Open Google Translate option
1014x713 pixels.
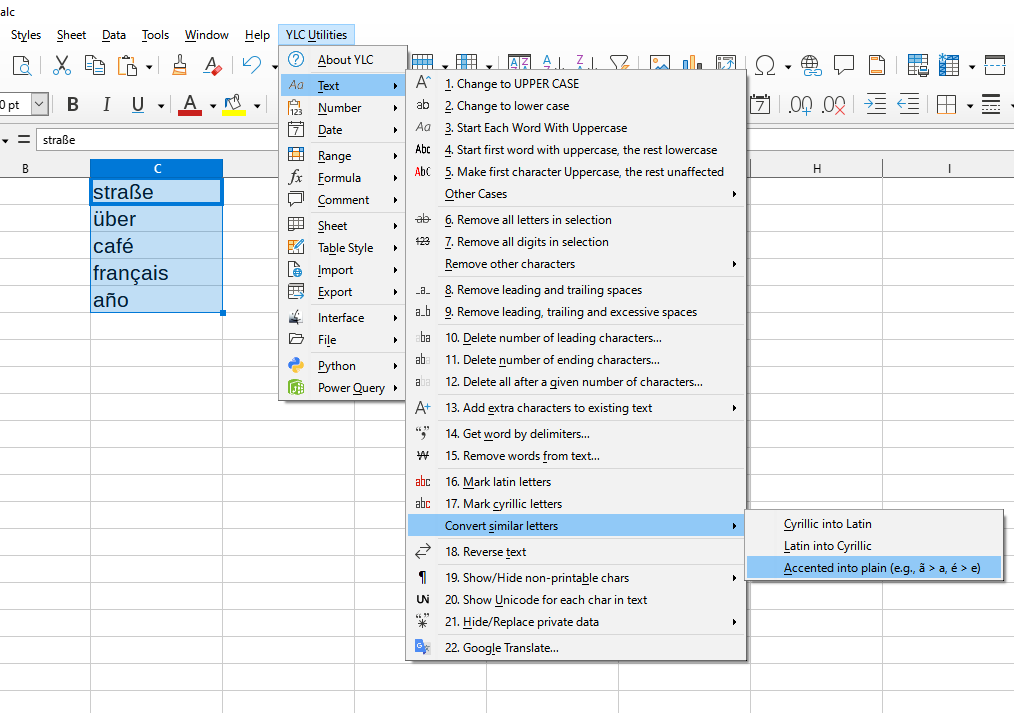[x=510, y=648]
